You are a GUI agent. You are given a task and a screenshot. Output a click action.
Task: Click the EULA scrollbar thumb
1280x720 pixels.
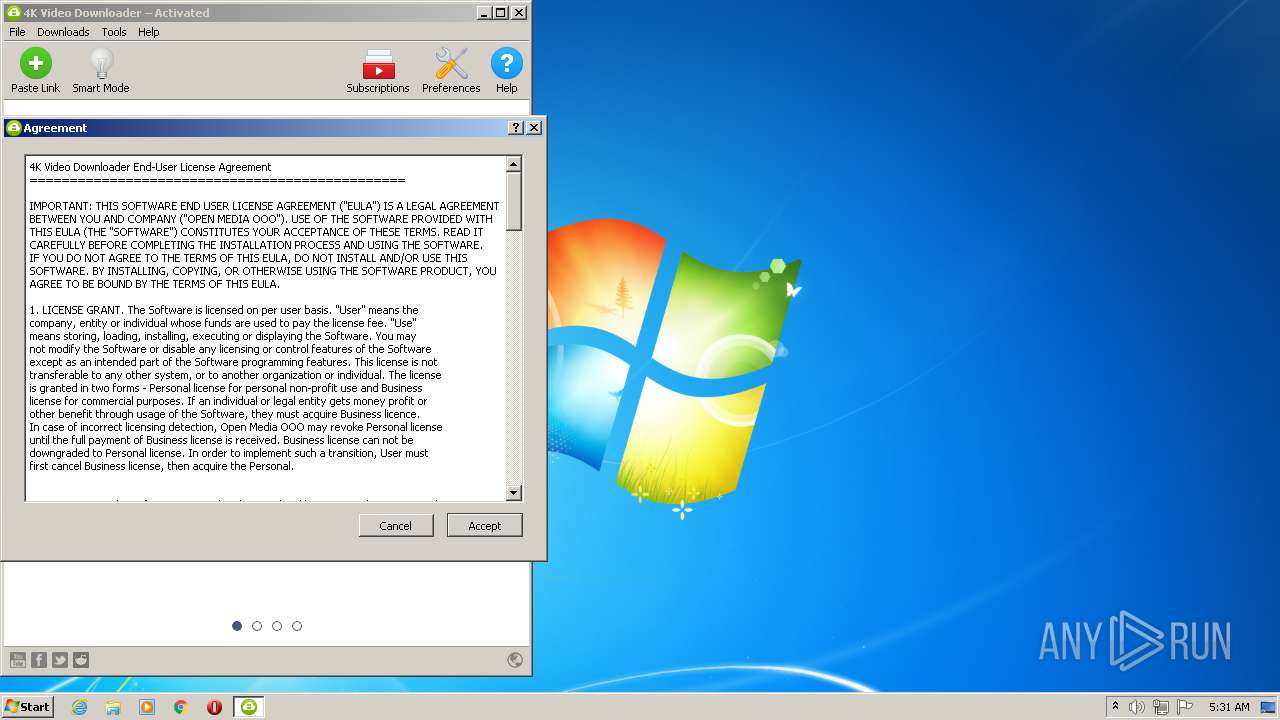click(x=514, y=201)
